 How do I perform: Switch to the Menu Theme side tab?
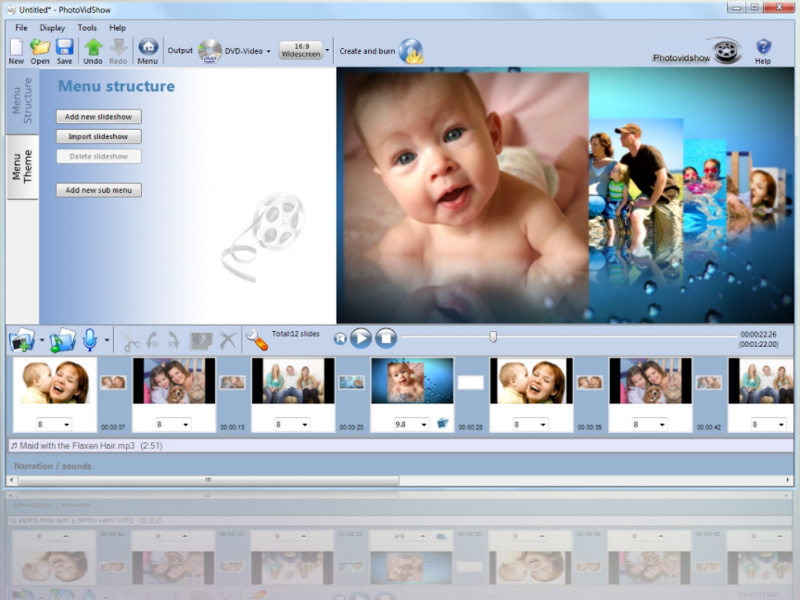pyautogui.click(x=22, y=164)
